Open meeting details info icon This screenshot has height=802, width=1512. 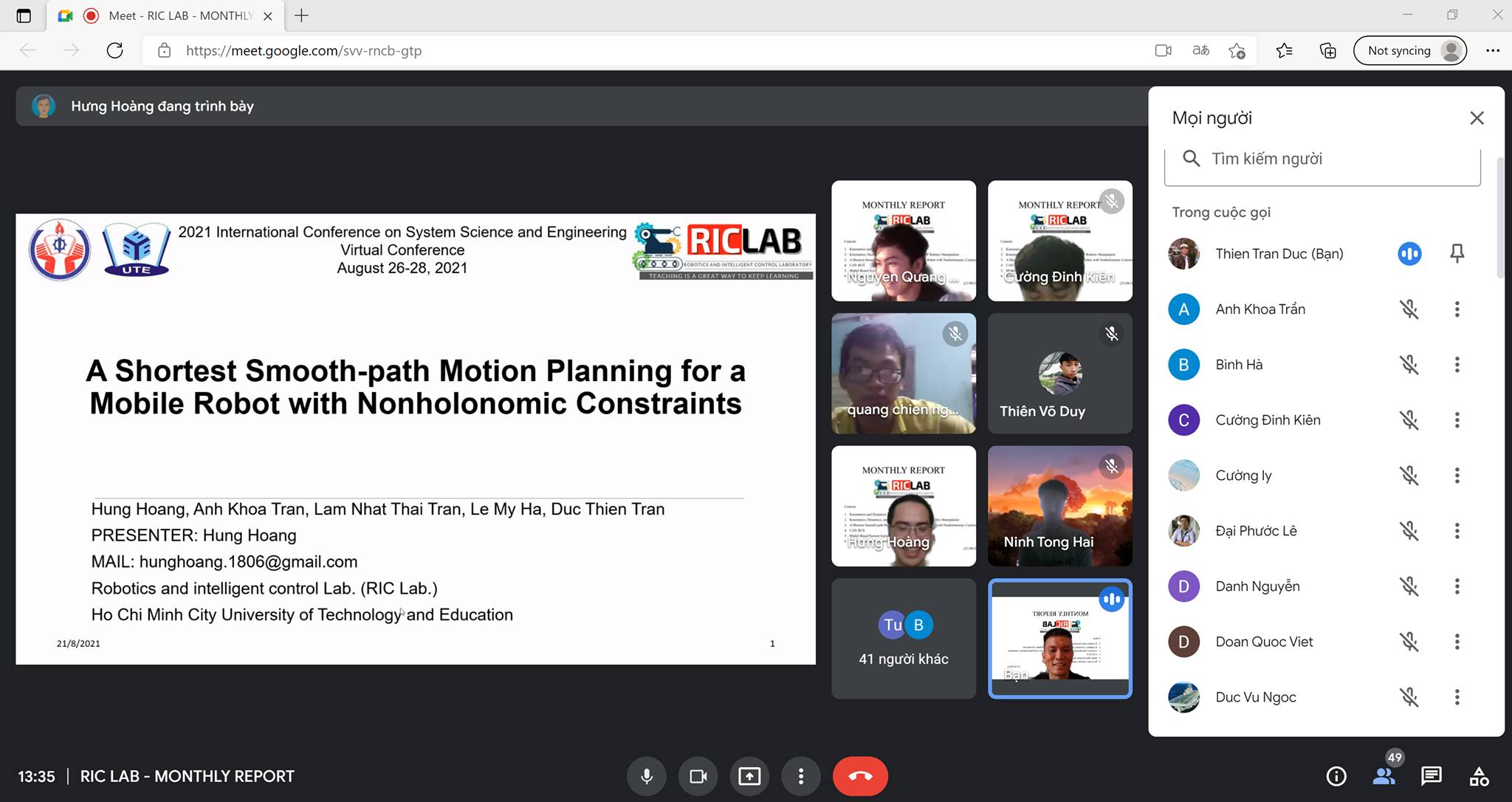pyautogui.click(x=1336, y=776)
